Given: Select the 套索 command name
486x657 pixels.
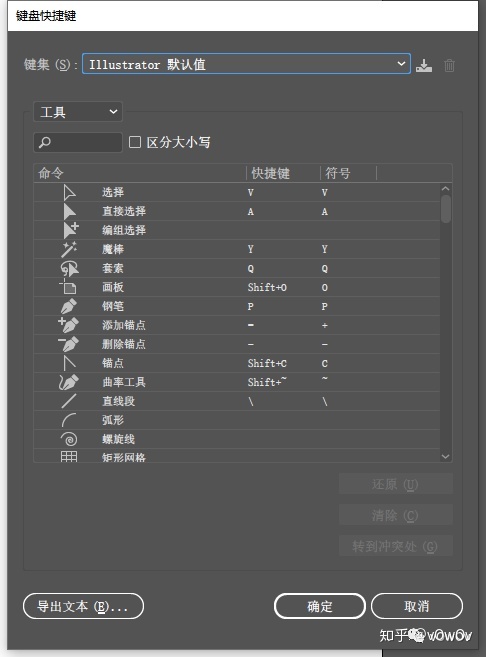Looking at the screenshot, I should pos(113,268).
